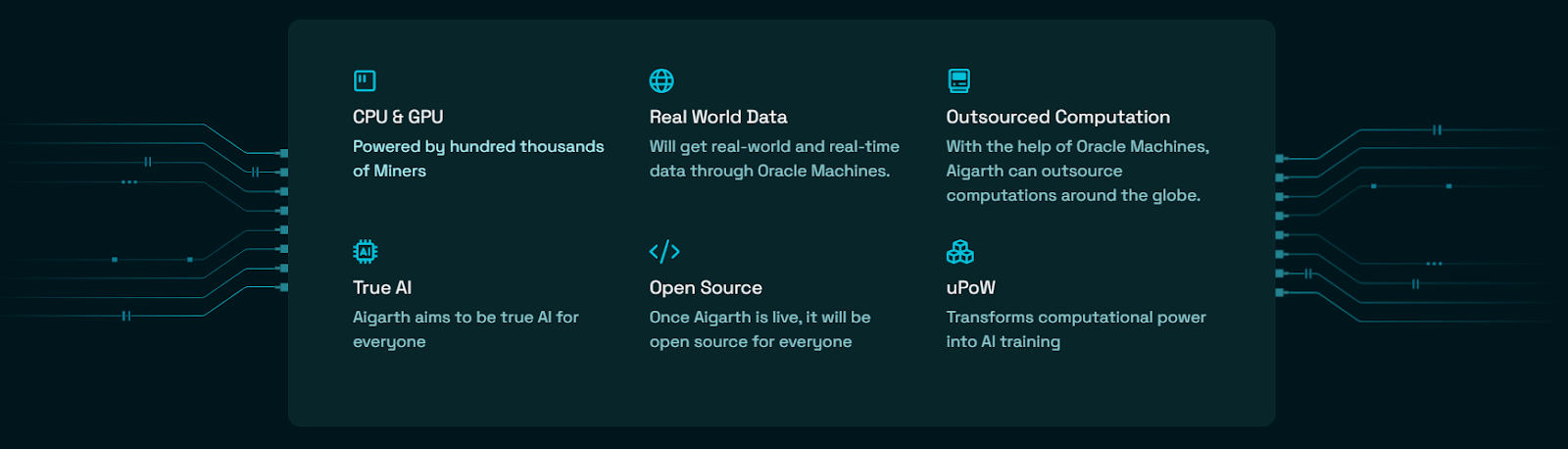Viewport: 1568px width, 449px height.
Task: Click the CPU & GPU chip icon
Action: (365, 80)
